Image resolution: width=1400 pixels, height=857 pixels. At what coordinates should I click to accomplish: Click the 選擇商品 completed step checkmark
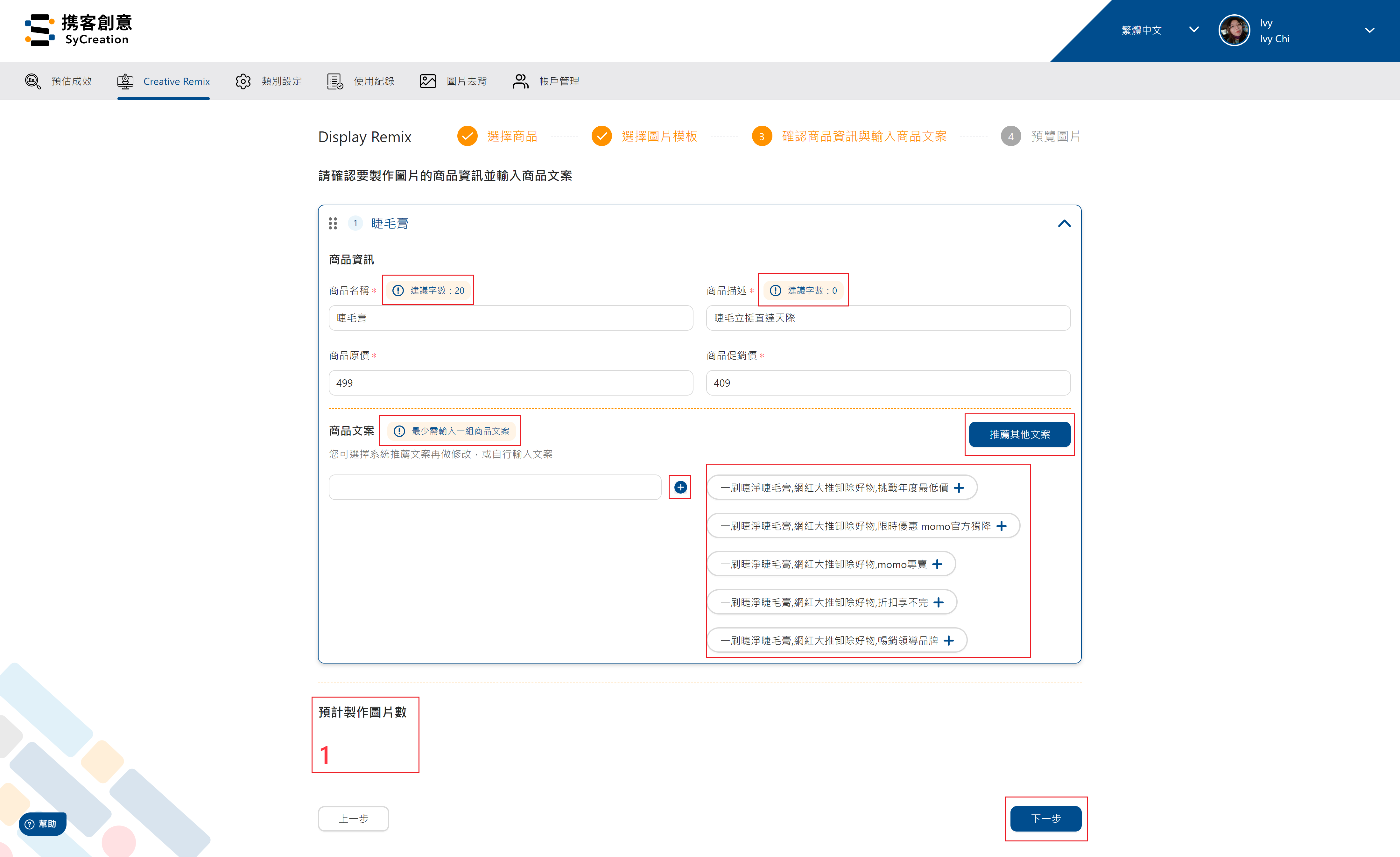pos(467,137)
